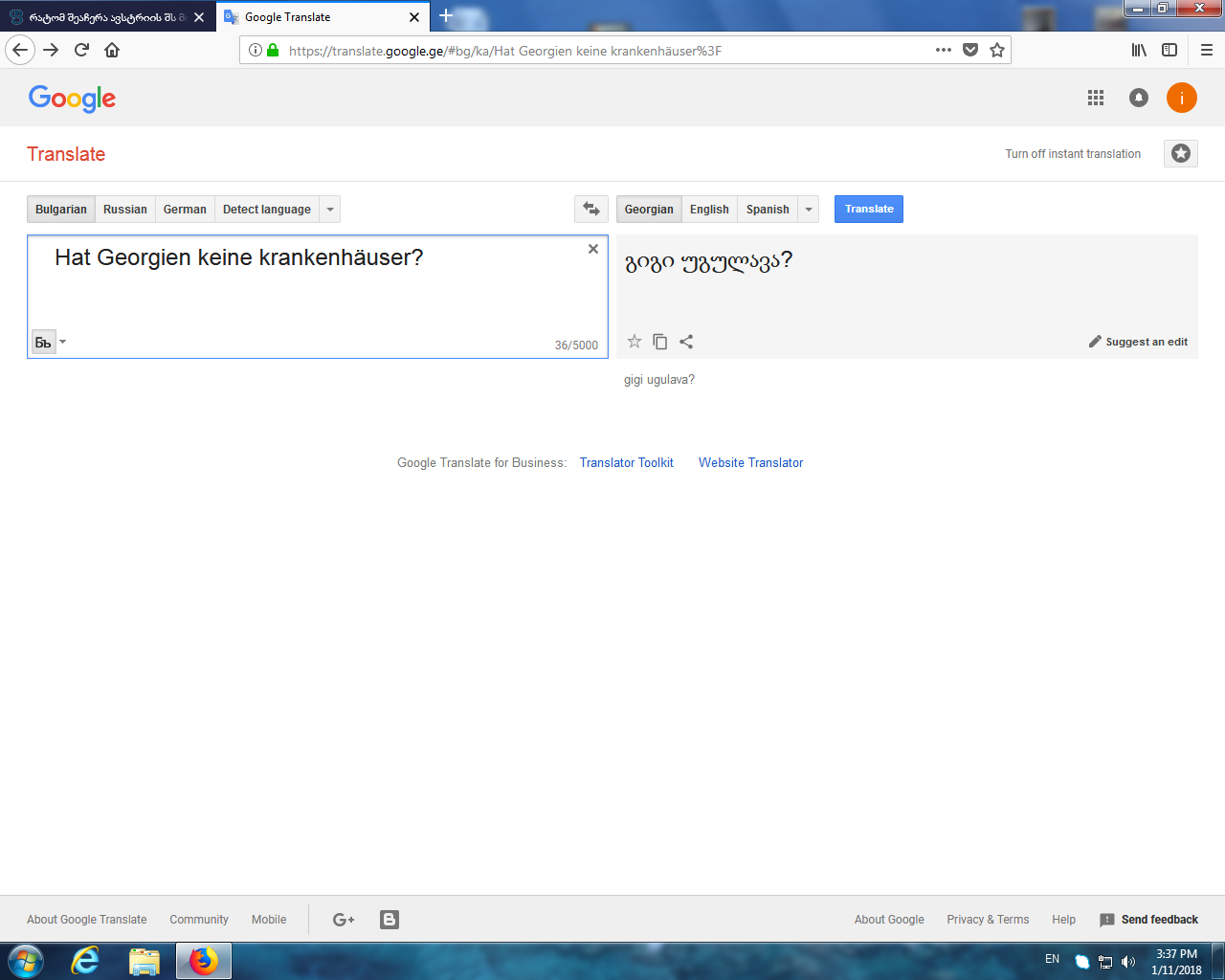Open the Google logo homepage

[x=72, y=98]
